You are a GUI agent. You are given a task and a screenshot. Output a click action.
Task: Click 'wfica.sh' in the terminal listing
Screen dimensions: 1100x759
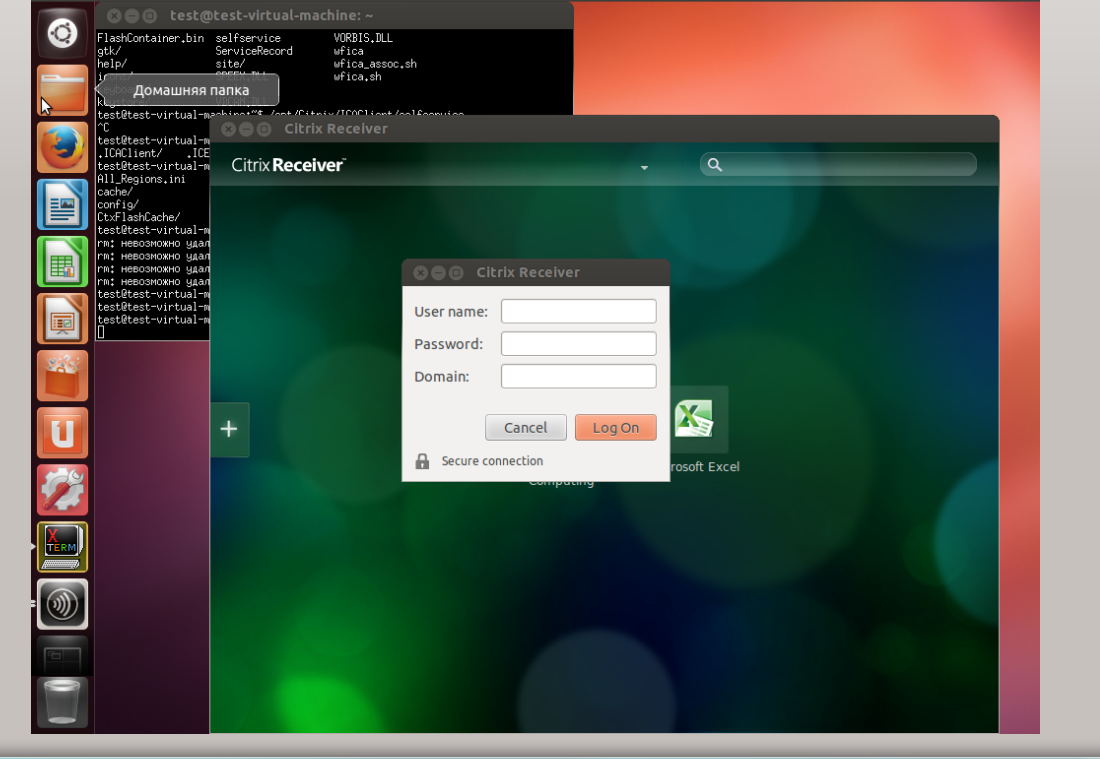(357, 76)
